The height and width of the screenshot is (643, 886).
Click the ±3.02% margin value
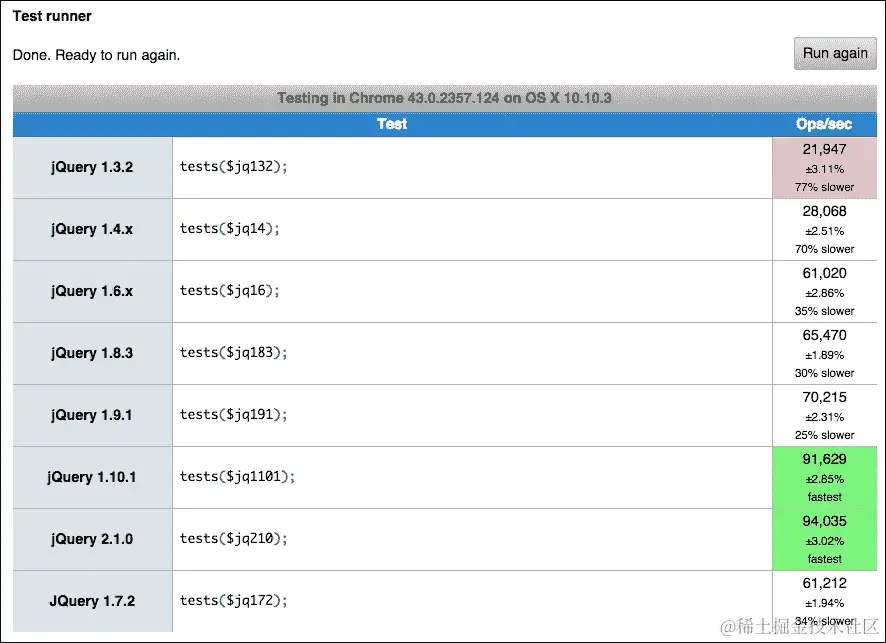(x=824, y=541)
